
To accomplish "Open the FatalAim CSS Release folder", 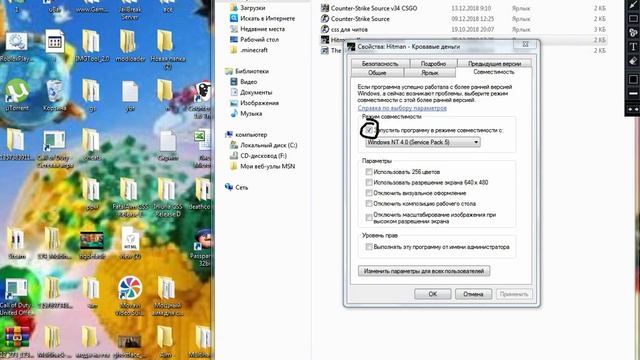I will [130, 197].
